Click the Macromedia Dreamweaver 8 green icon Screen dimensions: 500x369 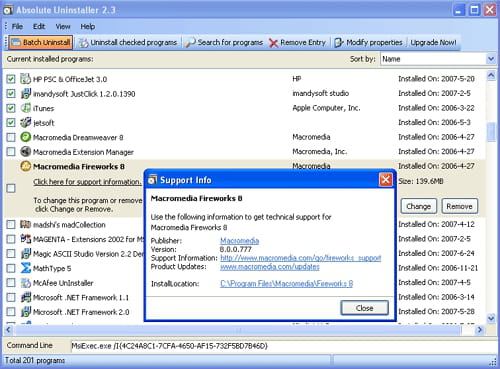pyautogui.click(x=25, y=137)
